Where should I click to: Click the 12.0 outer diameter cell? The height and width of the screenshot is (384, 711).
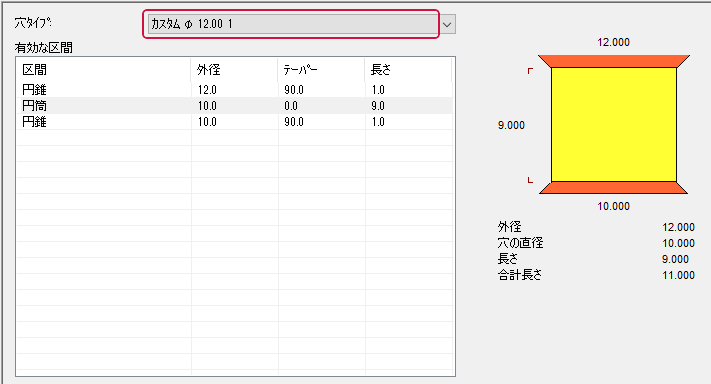coord(207,90)
